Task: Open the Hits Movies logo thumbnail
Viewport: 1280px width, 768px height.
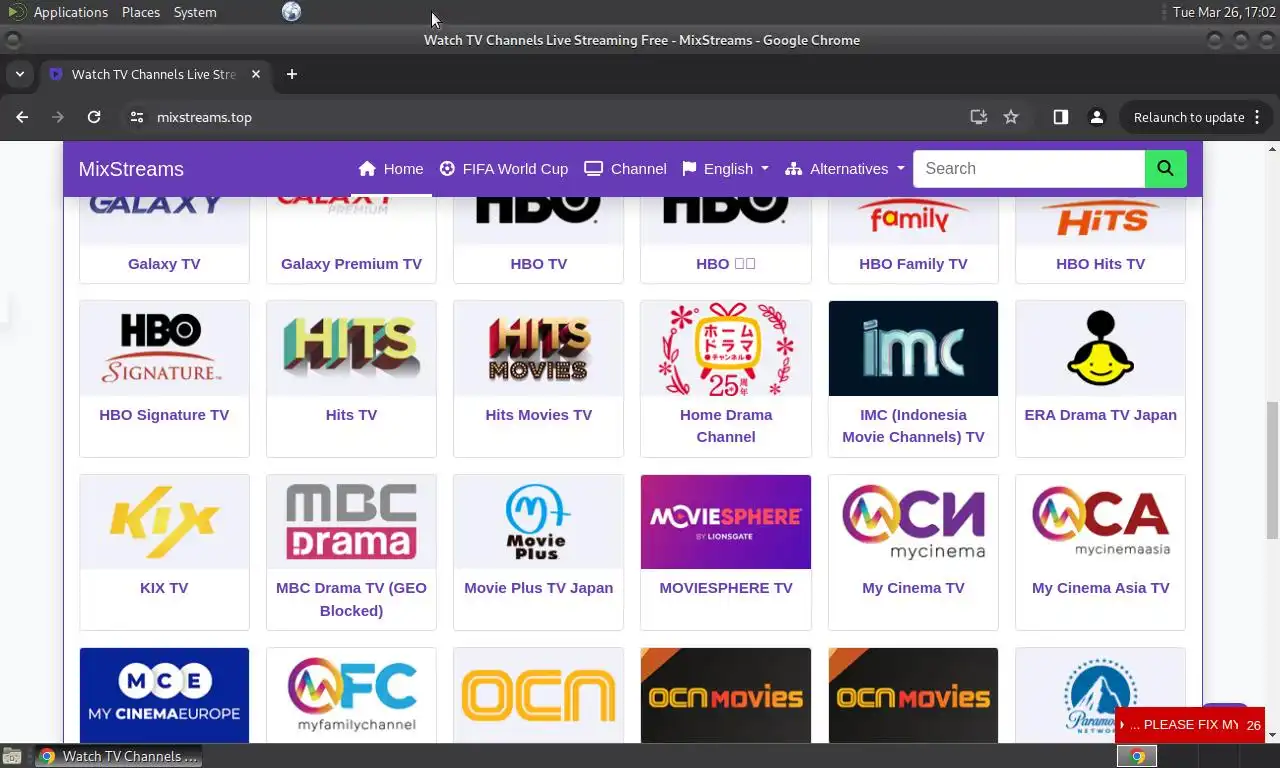Action: tap(538, 348)
